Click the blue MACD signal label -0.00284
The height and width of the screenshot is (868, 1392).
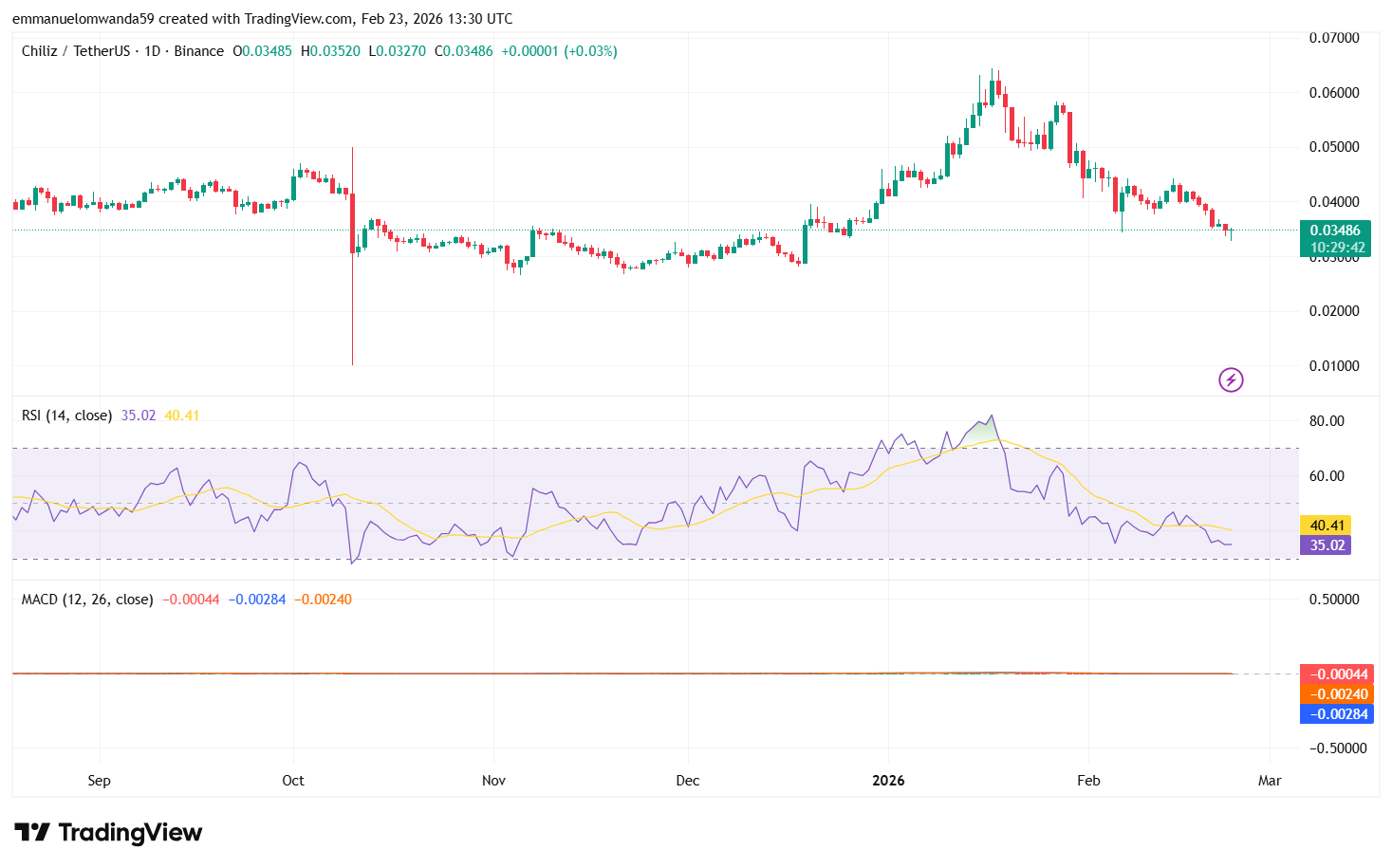pos(1336,714)
